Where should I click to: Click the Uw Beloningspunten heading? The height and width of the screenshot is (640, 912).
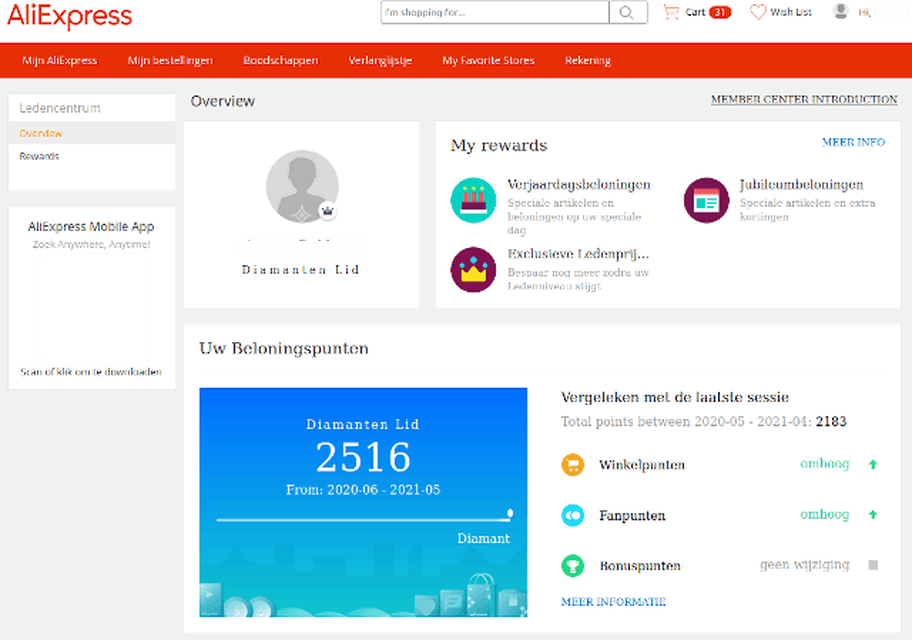click(284, 349)
